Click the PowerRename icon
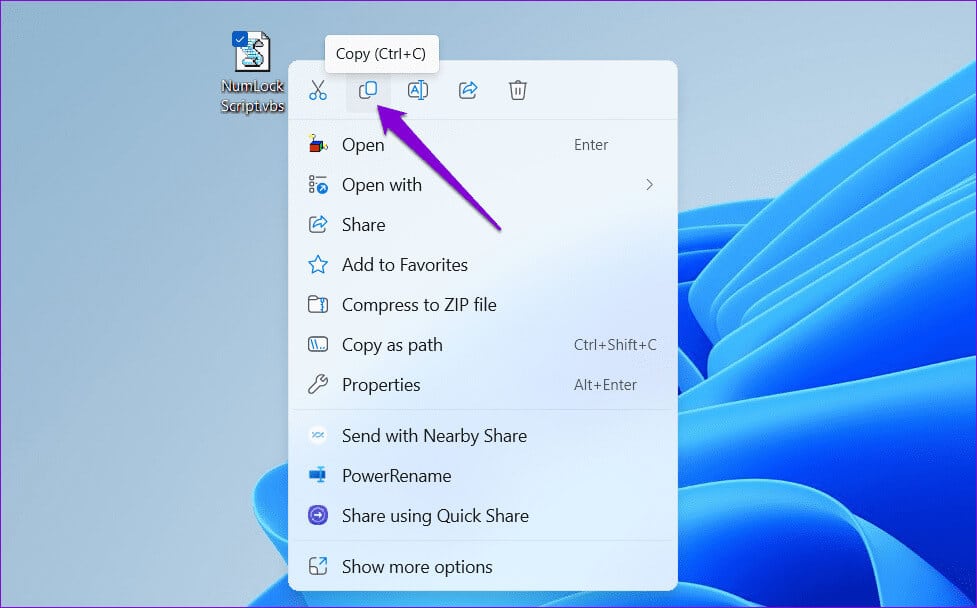 318,475
